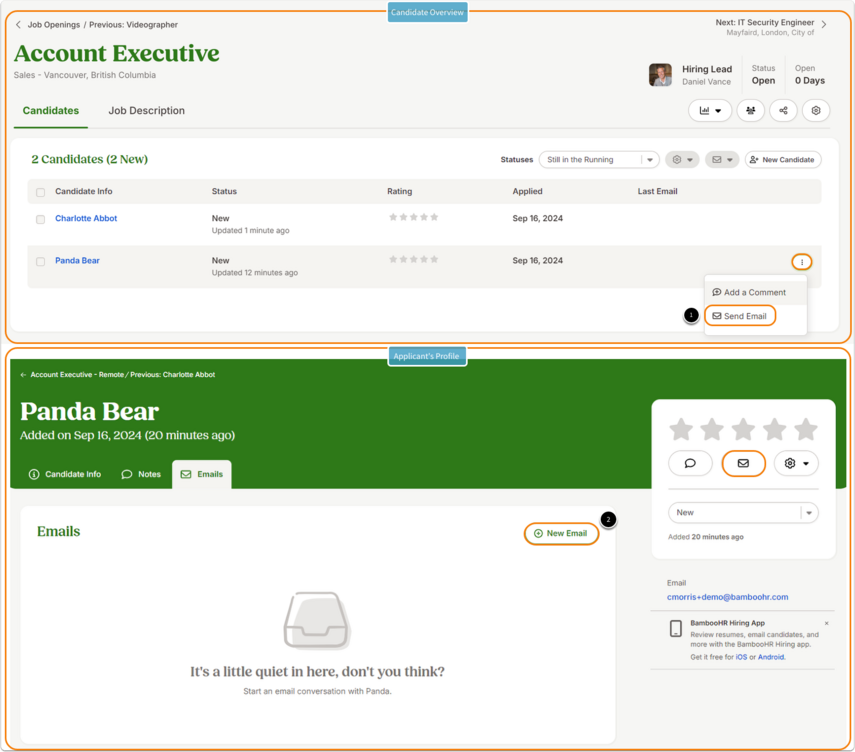Image resolution: width=855 pixels, height=752 pixels.
Task: Open the Candidate Info tab
Action: point(65,474)
